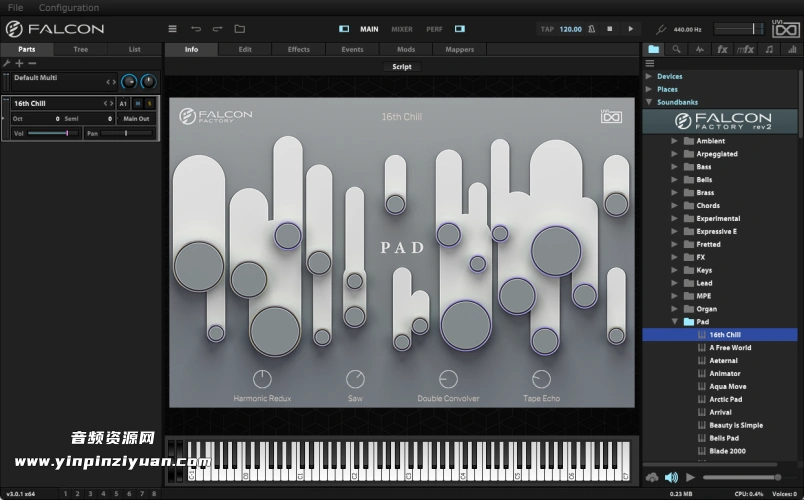Expand the Ambient folder

coord(674,141)
